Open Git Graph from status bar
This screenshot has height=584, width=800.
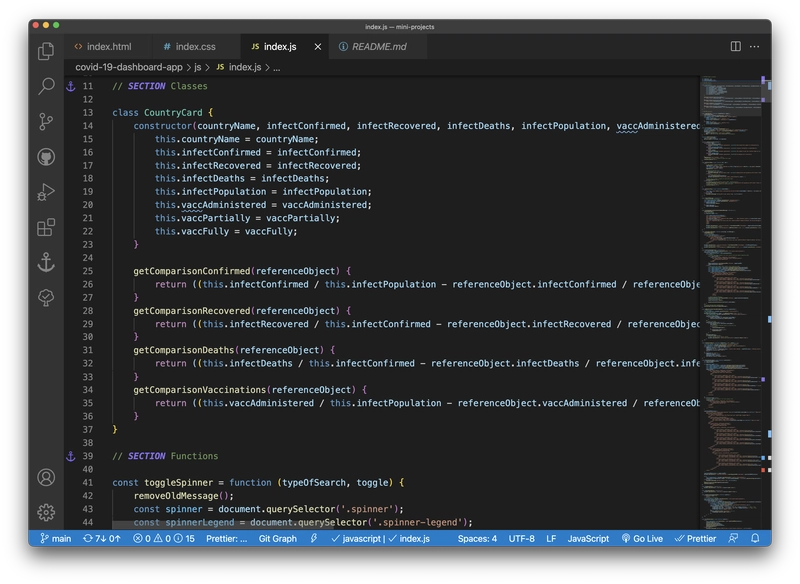(278, 539)
